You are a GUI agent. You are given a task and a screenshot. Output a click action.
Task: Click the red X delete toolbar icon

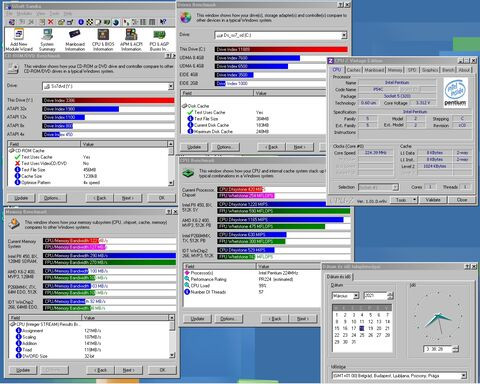(x=50, y=22)
